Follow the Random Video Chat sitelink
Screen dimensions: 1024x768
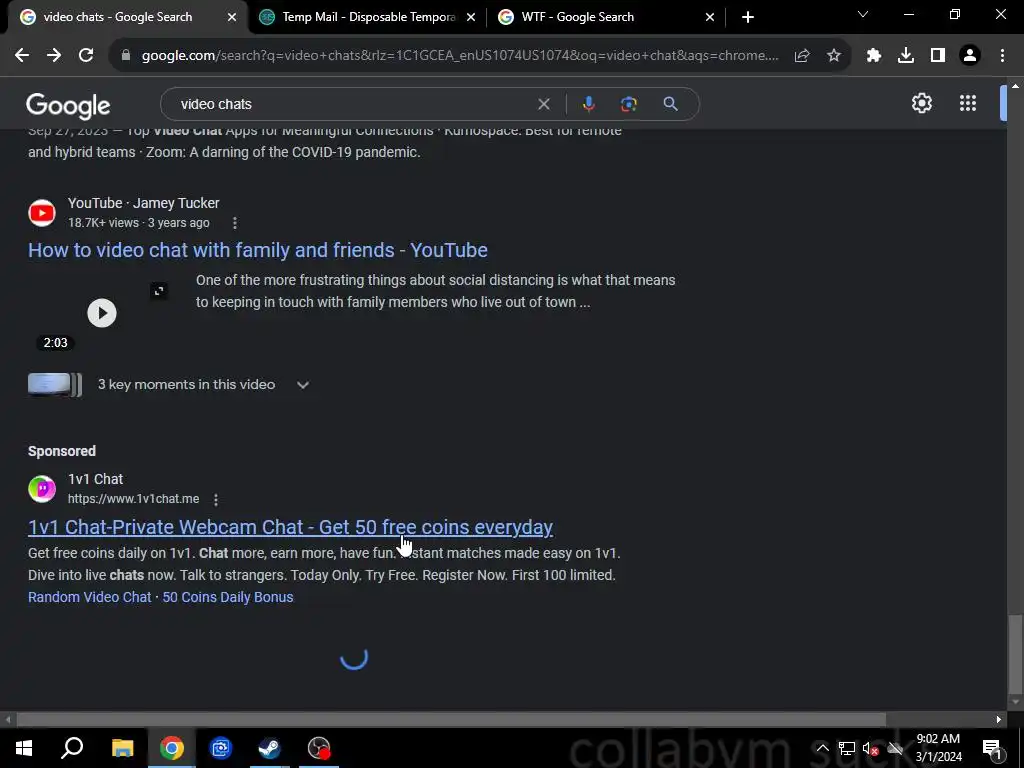tap(89, 597)
